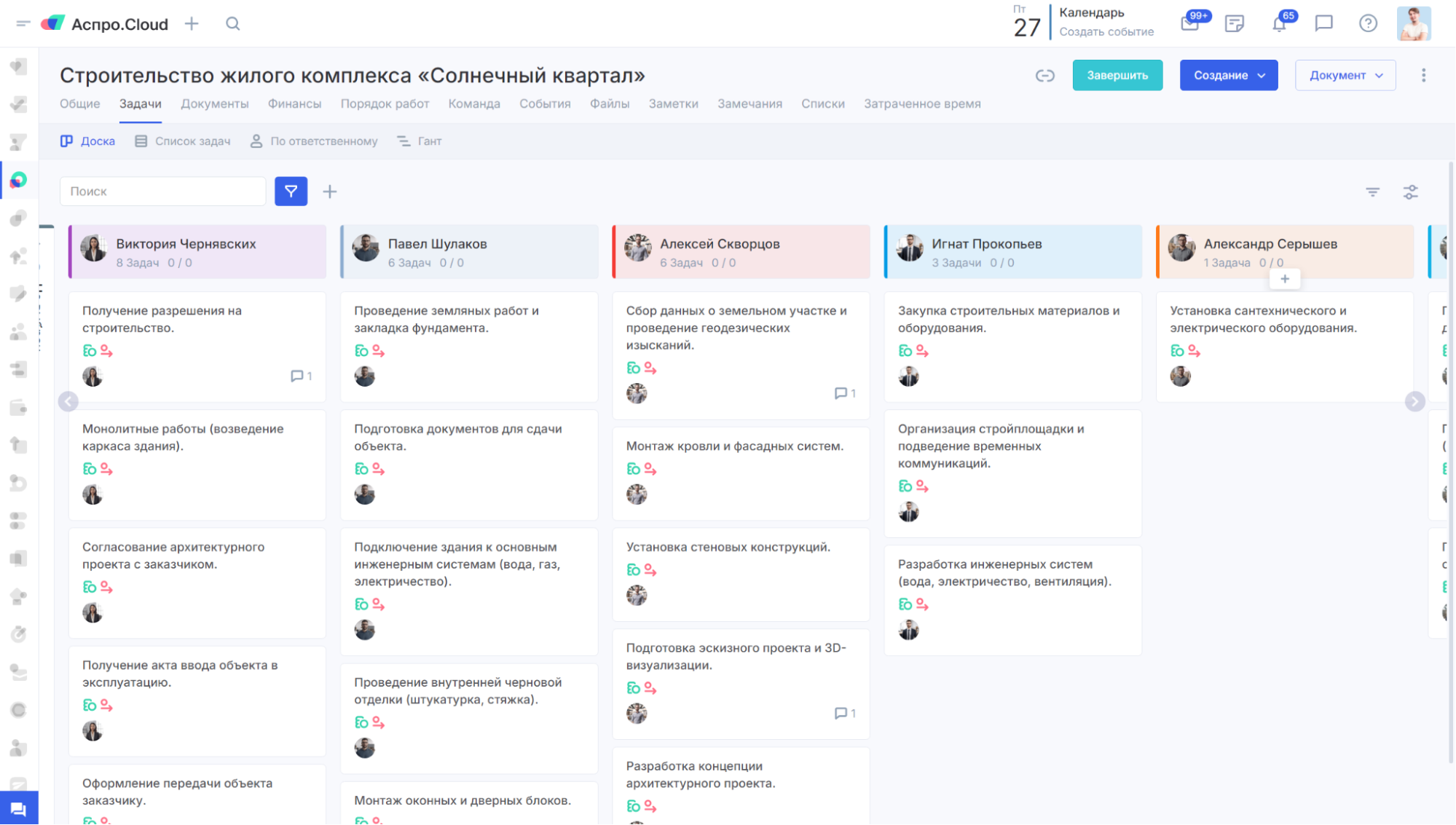Image resolution: width=1456 pixels, height=825 pixels.
Task: Open Календарь from the top bar
Action: (x=1092, y=13)
